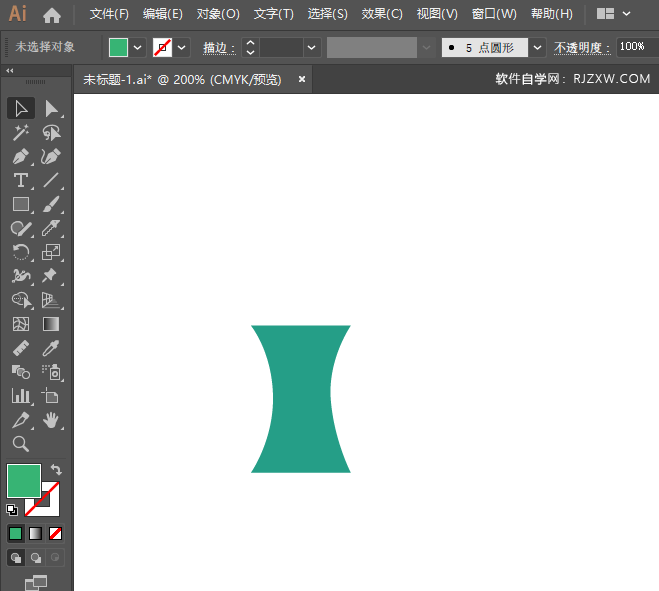Choose the Eyedropper tool
Viewport: 659px width, 591px height.
(x=51, y=348)
